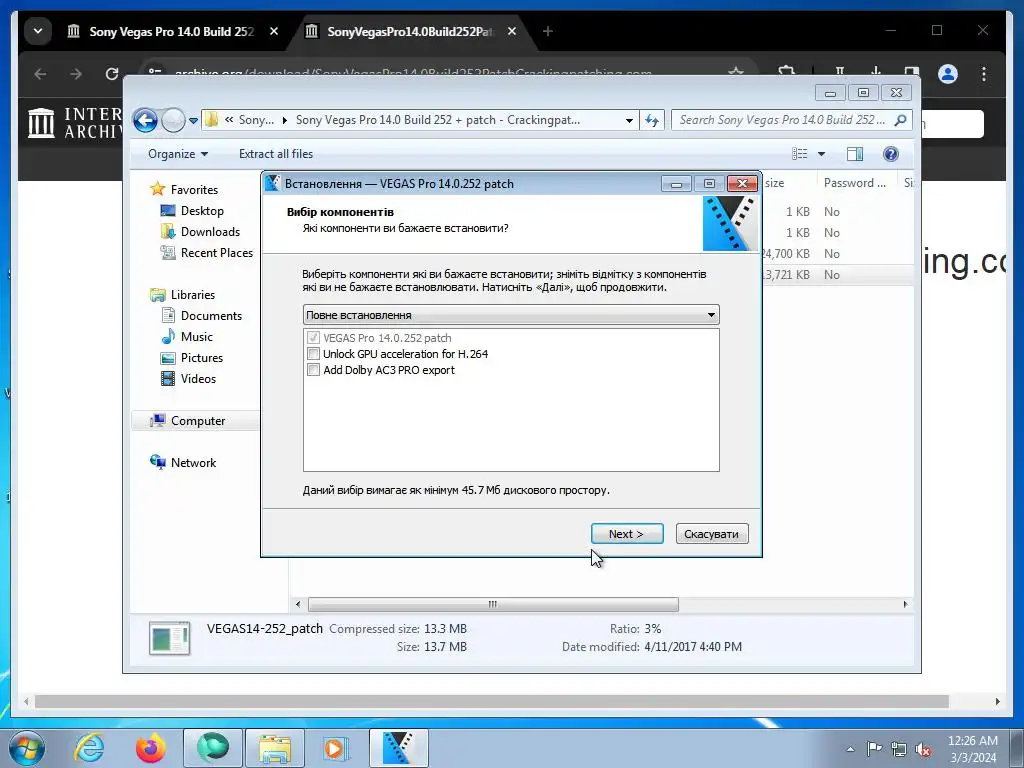Open the recent locations arrow beside navigation buttons

click(x=193, y=121)
